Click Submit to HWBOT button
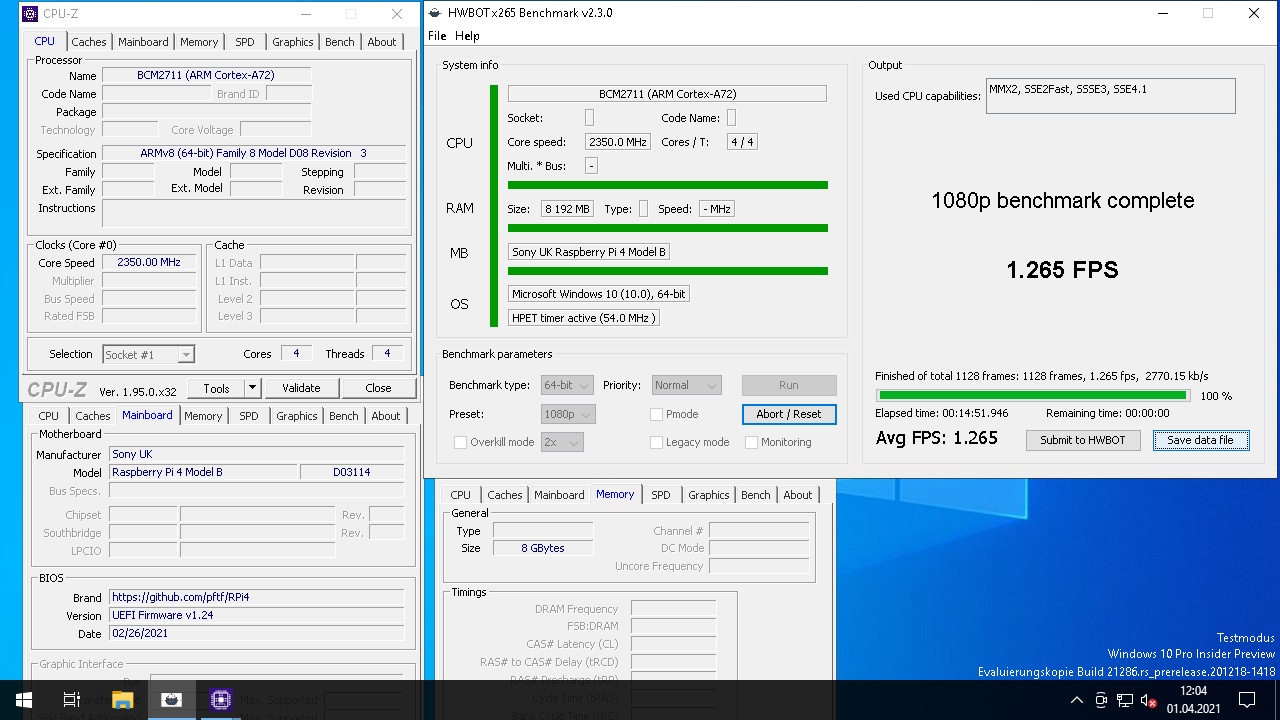This screenshot has width=1280, height=720. [1083, 440]
